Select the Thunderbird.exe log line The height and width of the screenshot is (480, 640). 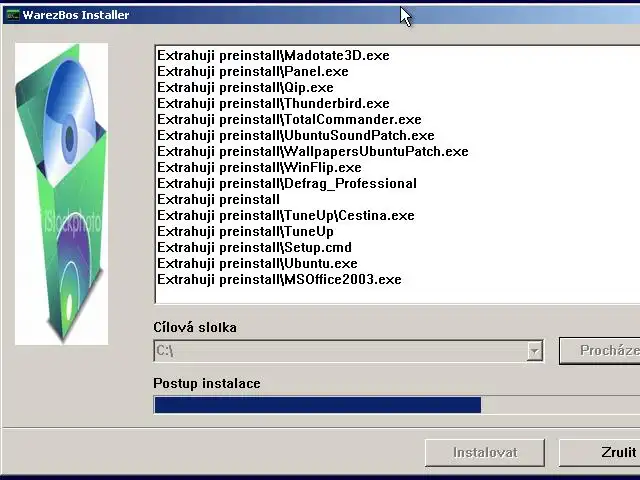point(273,103)
